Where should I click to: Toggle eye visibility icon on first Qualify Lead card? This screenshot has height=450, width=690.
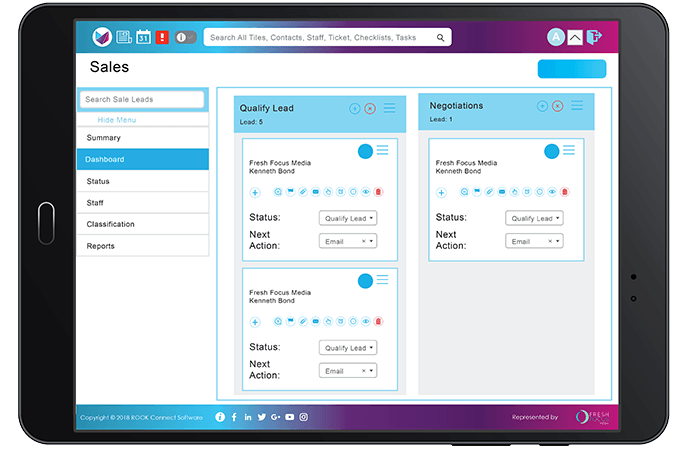pos(366,191)
